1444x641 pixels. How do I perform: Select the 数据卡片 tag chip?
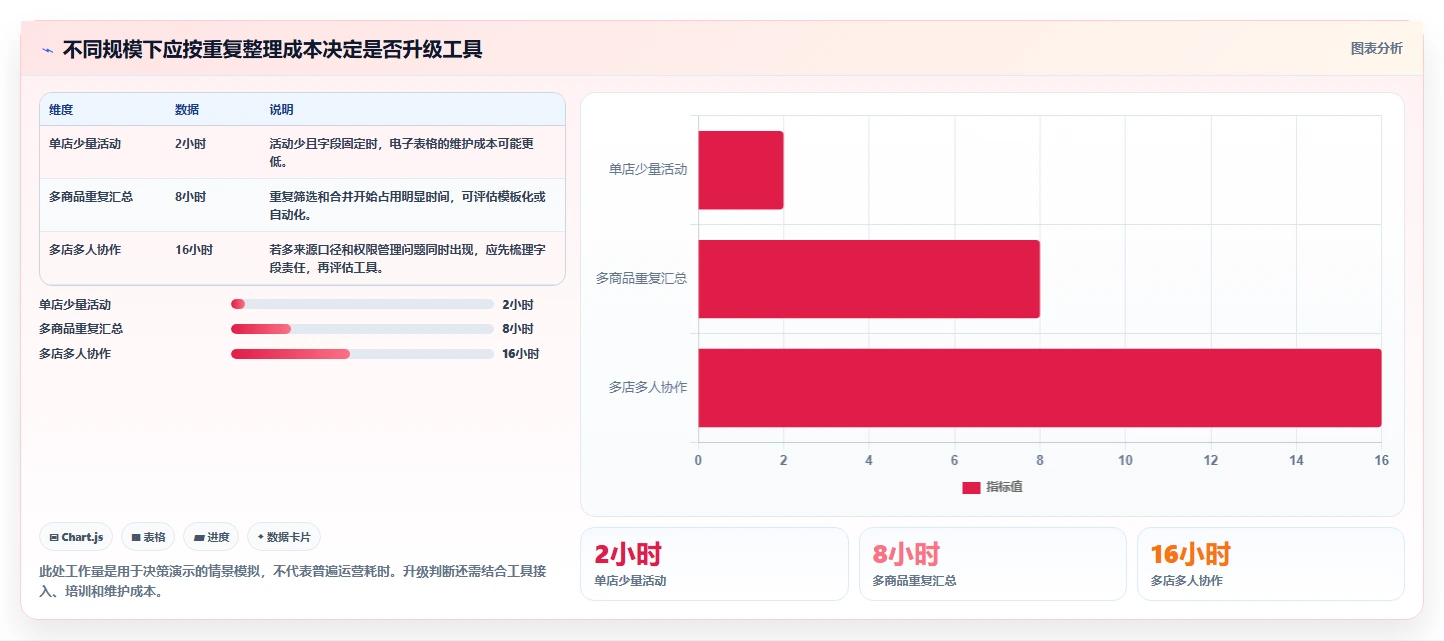click(x=284, y=537)
